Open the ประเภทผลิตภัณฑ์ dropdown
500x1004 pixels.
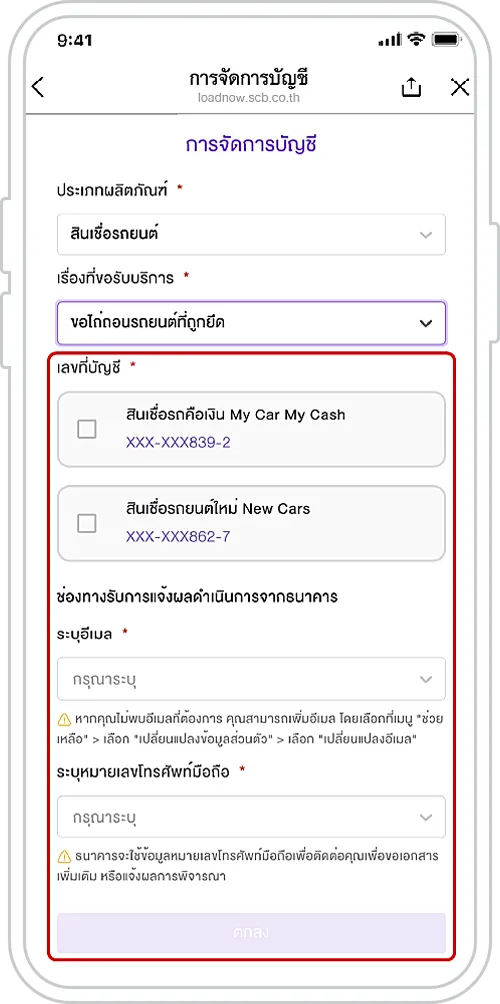pos(251,234)
